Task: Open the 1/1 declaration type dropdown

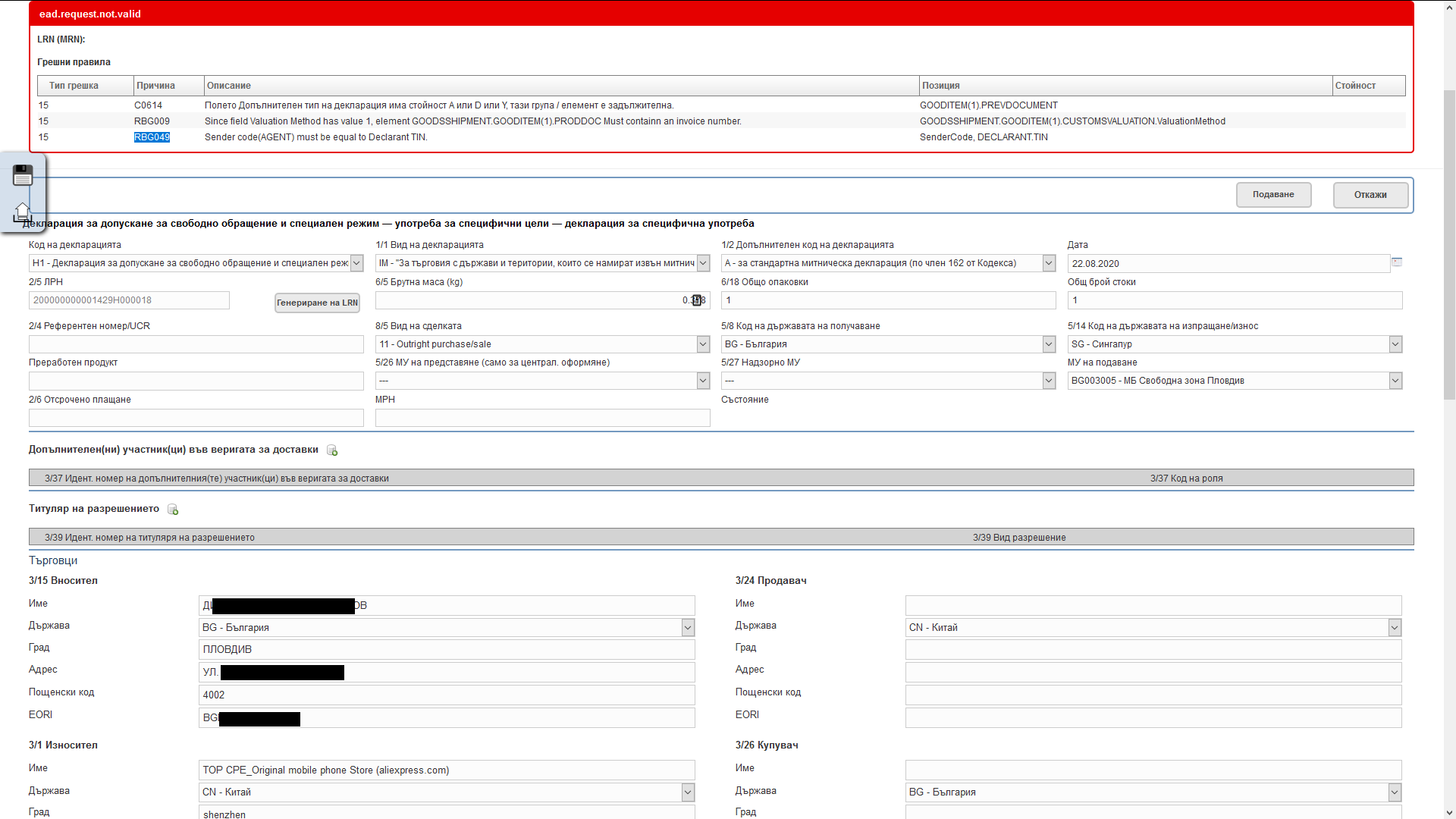Action: pyautogui.click(x=703, y=263)
